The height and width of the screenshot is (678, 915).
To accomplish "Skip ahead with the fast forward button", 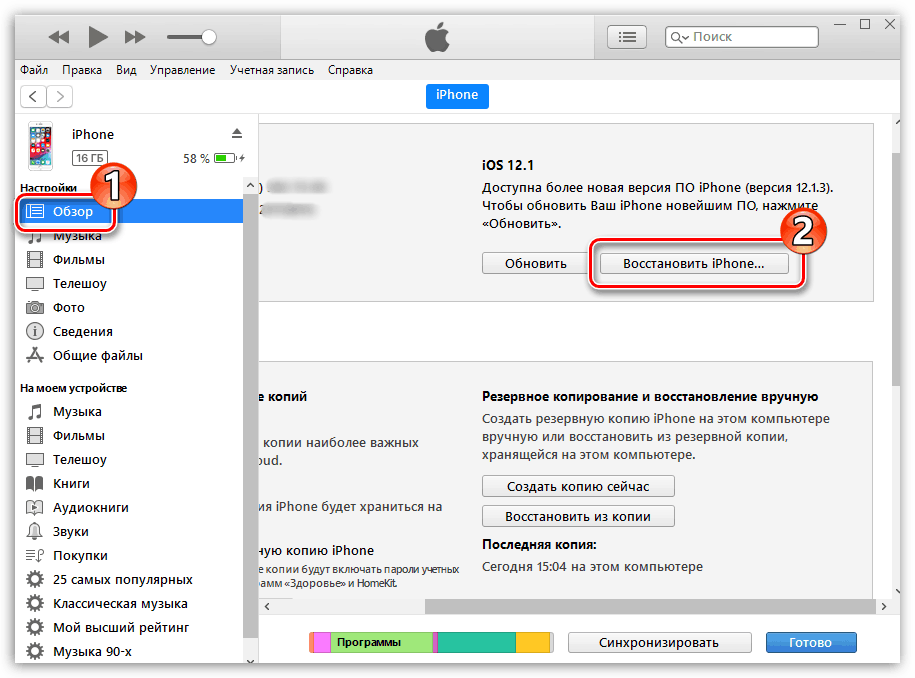I will click(x=135, y=37).
